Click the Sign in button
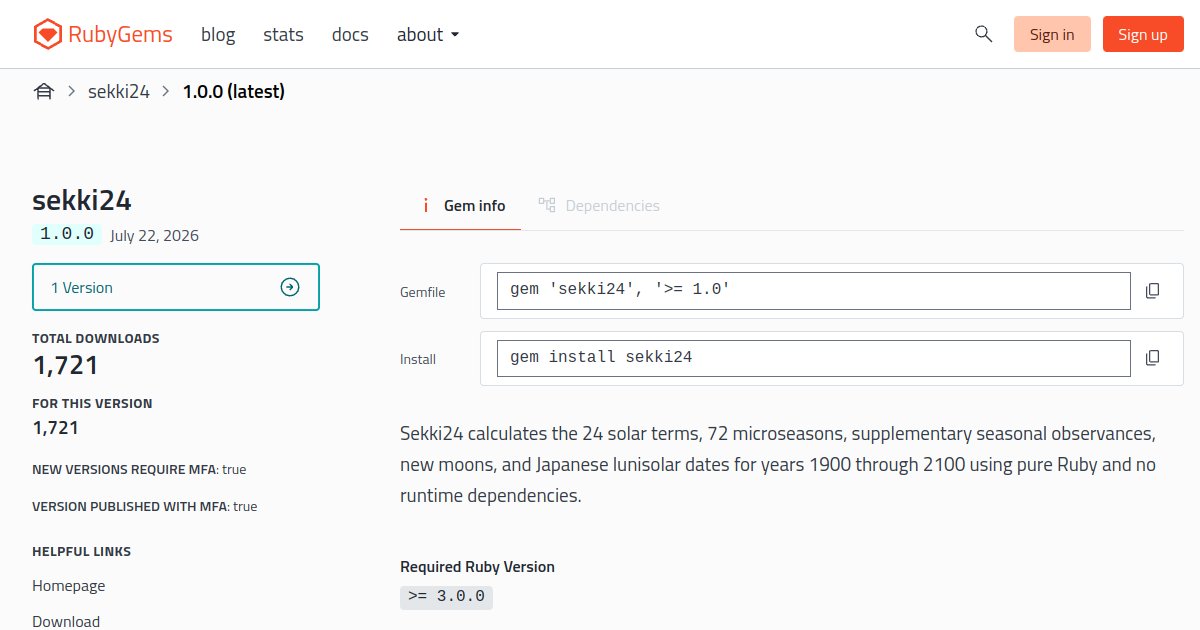1200x630 pixels. 1052,34
